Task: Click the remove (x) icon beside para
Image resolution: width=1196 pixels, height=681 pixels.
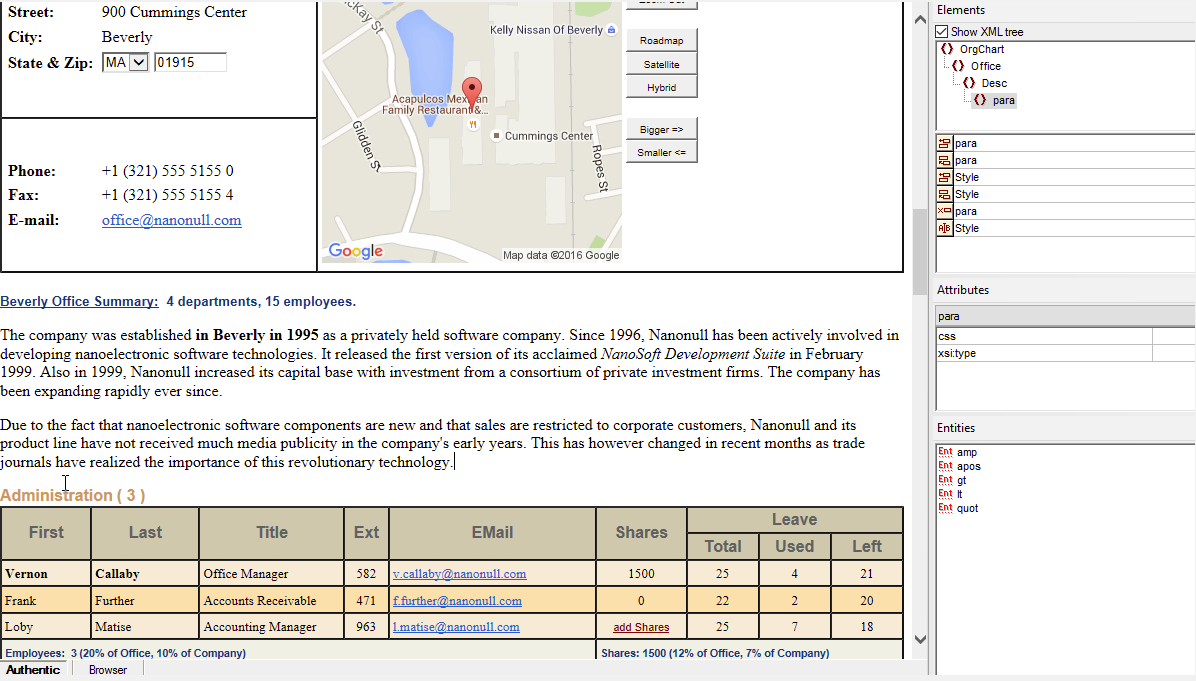Action: (x=944, y=211)
